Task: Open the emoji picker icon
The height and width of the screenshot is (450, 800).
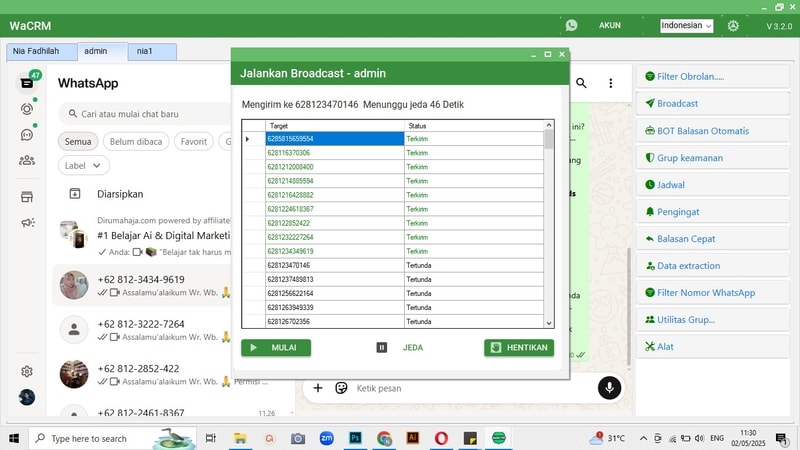Action: point(341,388)
